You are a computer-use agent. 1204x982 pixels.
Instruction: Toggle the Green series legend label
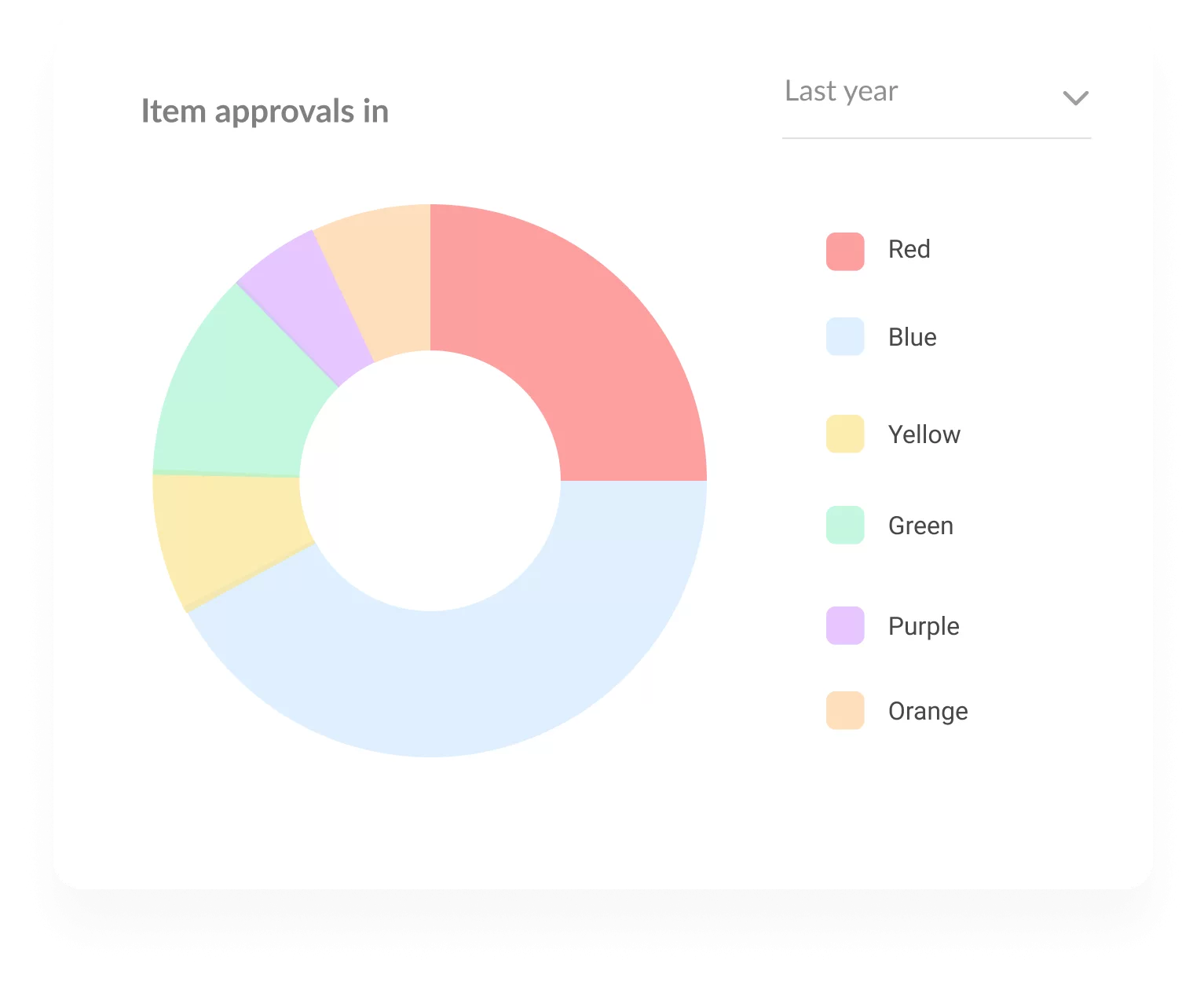point(920,526)
